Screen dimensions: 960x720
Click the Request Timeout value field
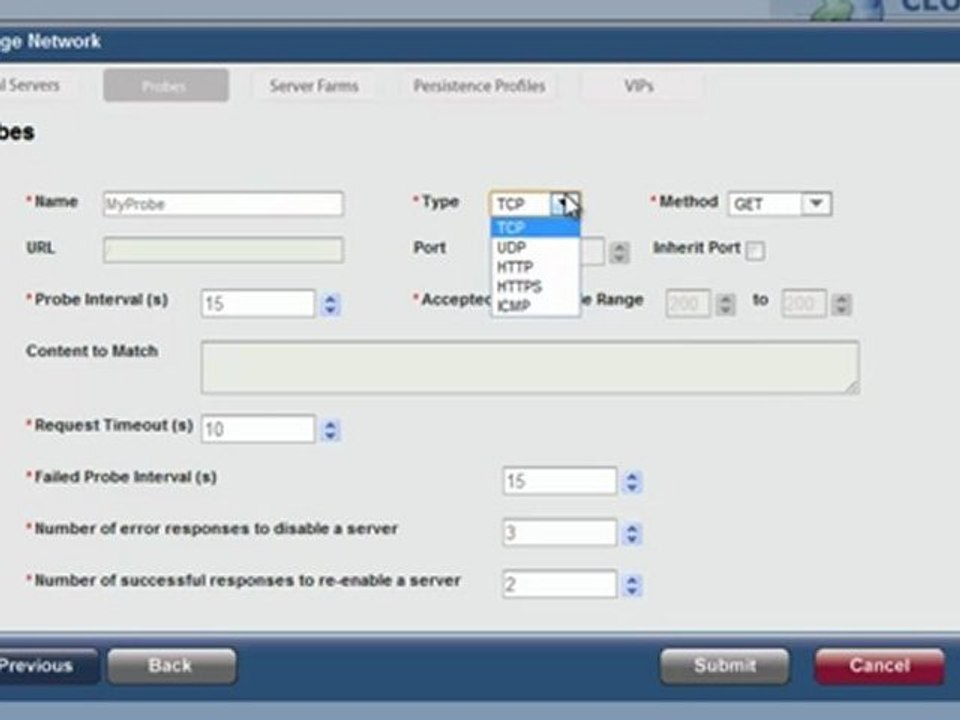258,429
